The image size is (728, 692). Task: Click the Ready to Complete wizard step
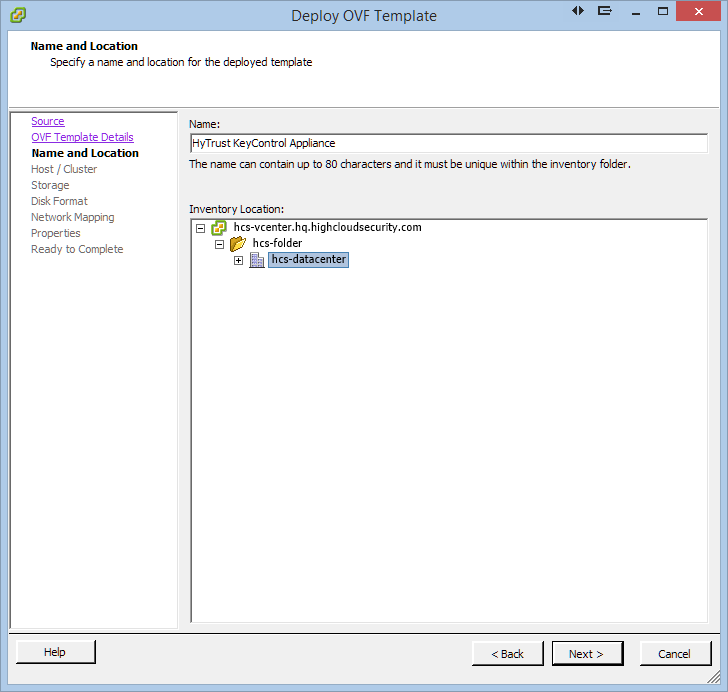click(77, 249)
